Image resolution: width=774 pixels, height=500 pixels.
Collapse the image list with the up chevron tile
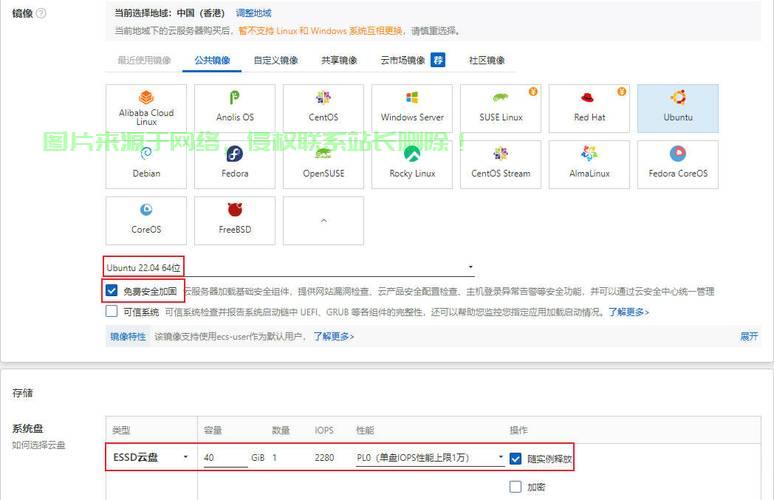coord(323,221)
